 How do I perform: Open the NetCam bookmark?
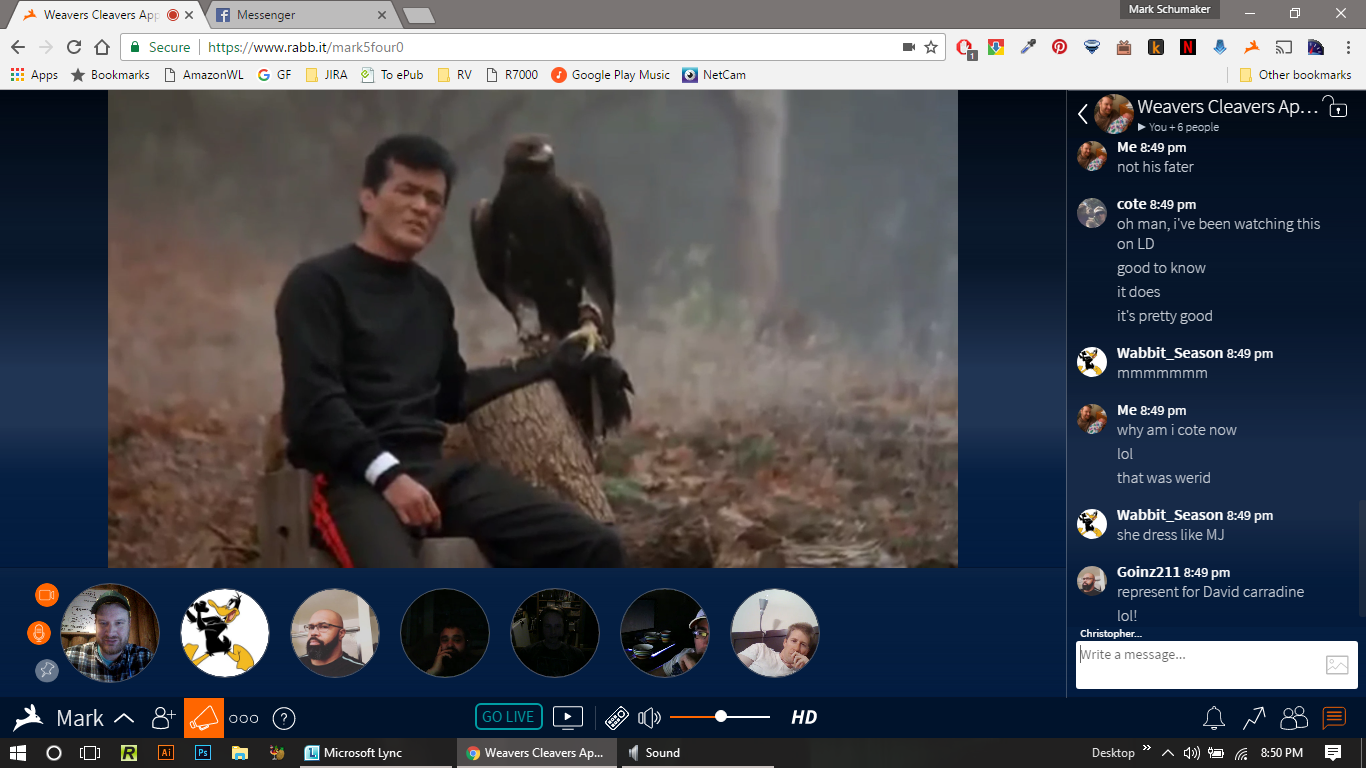714,75
